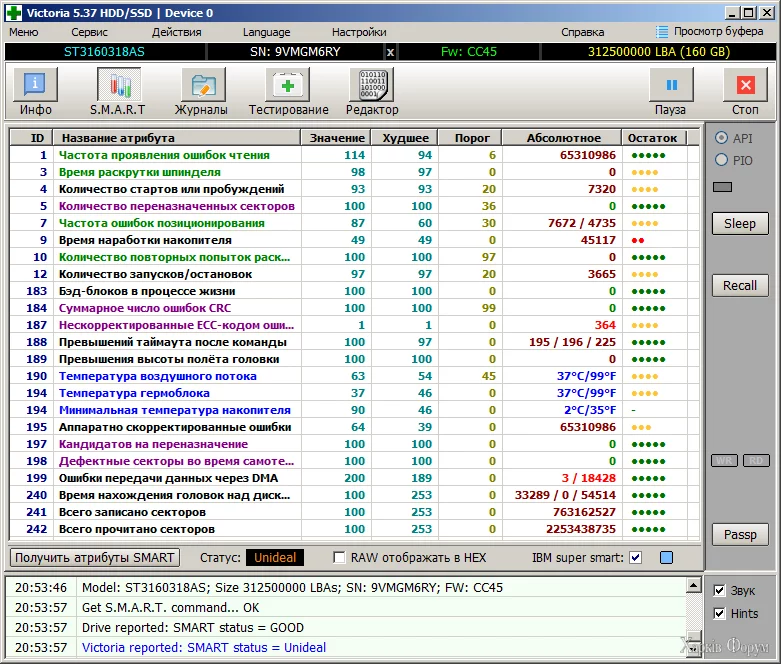Select the PIO radio button

point(720,160)
